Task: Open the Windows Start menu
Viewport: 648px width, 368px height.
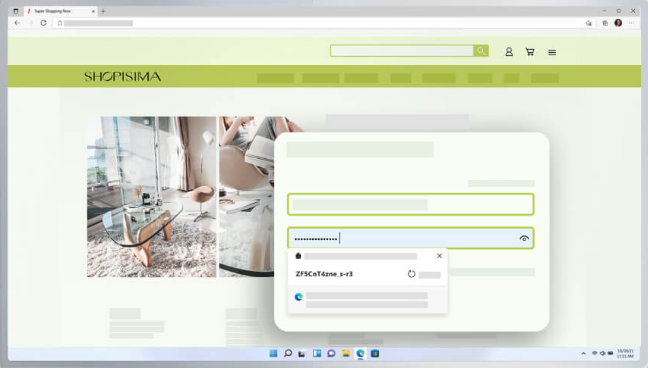Action: 273,354
